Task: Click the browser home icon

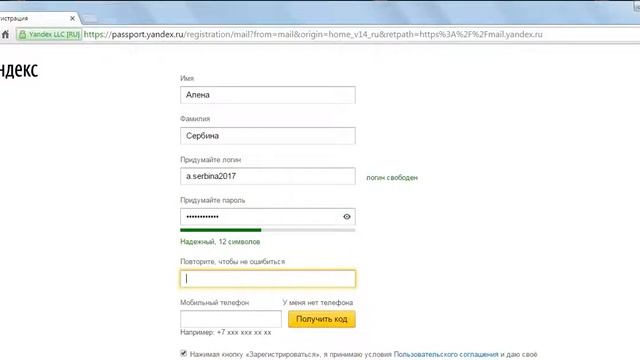Action: point(5,35)
